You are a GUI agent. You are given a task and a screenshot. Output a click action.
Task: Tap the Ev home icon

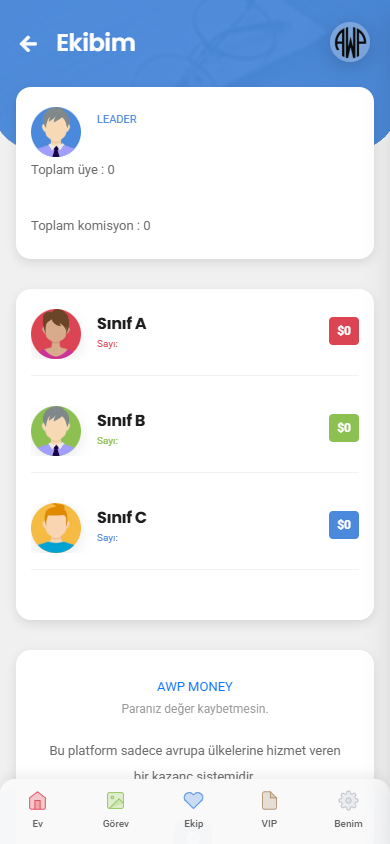point(37,801)
